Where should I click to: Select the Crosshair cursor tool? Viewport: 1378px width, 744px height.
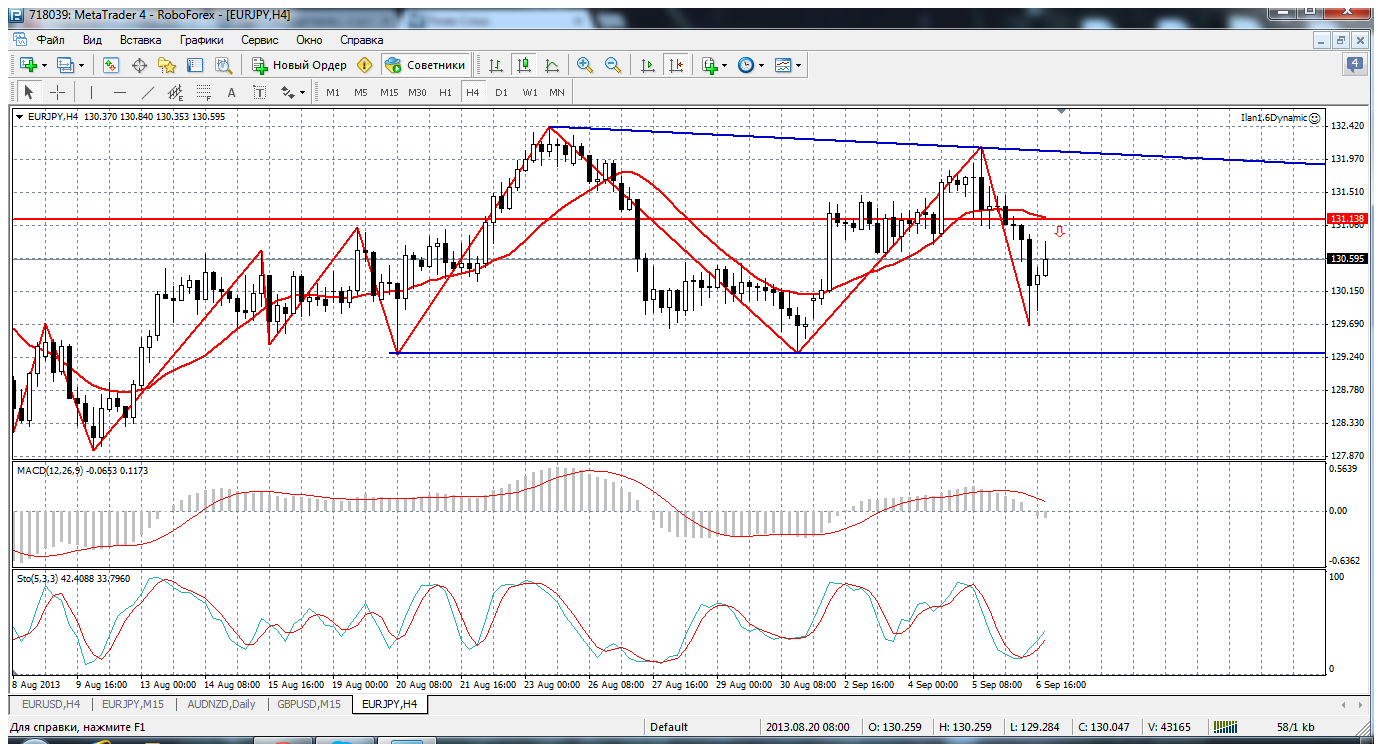(58, 92)
